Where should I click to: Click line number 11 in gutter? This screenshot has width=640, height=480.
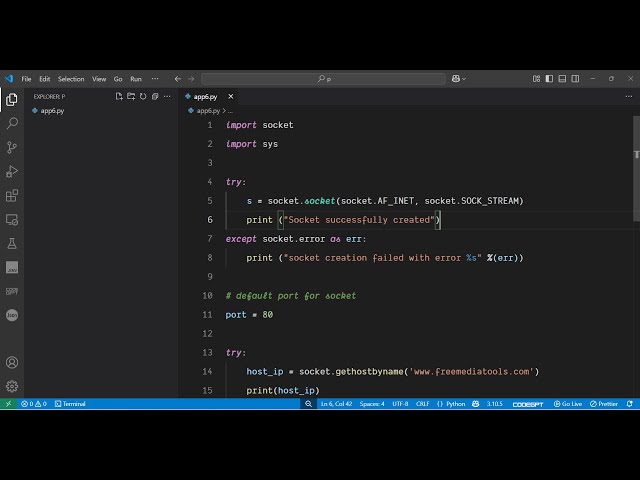[207, 315]
